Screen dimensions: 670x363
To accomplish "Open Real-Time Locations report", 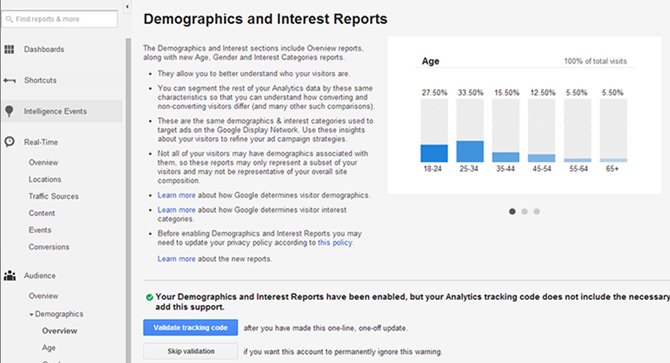I will click(x=45, y=179).
